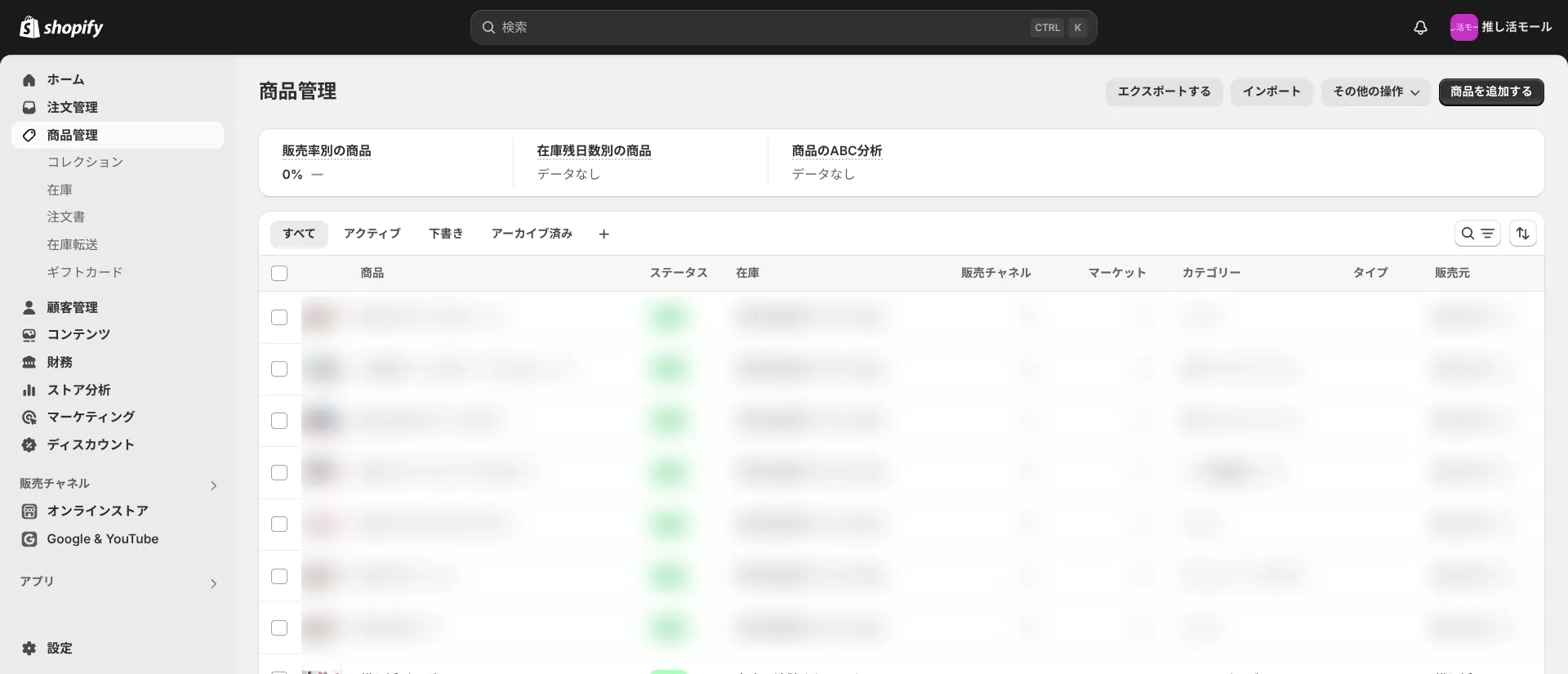Open ギフトカード in the sidebar
Screen dimensions: 1568x674
(x=85, y=272)
